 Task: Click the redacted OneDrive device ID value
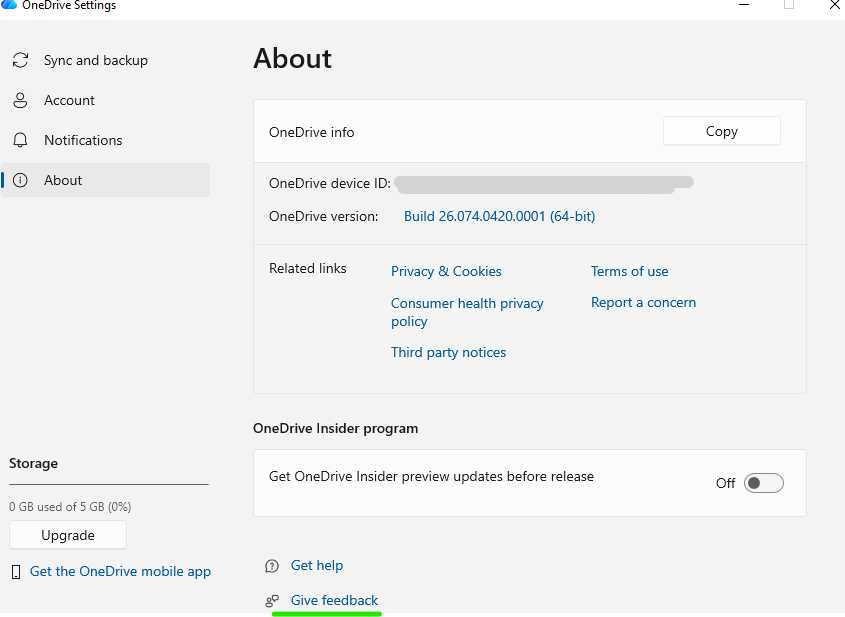coord(544,184)
